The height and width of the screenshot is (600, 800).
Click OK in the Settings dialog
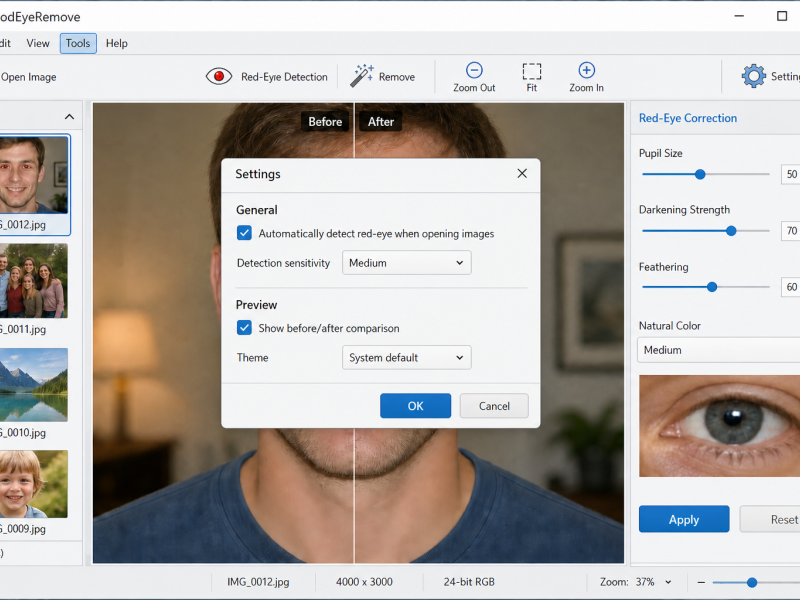tap(415, 406)
